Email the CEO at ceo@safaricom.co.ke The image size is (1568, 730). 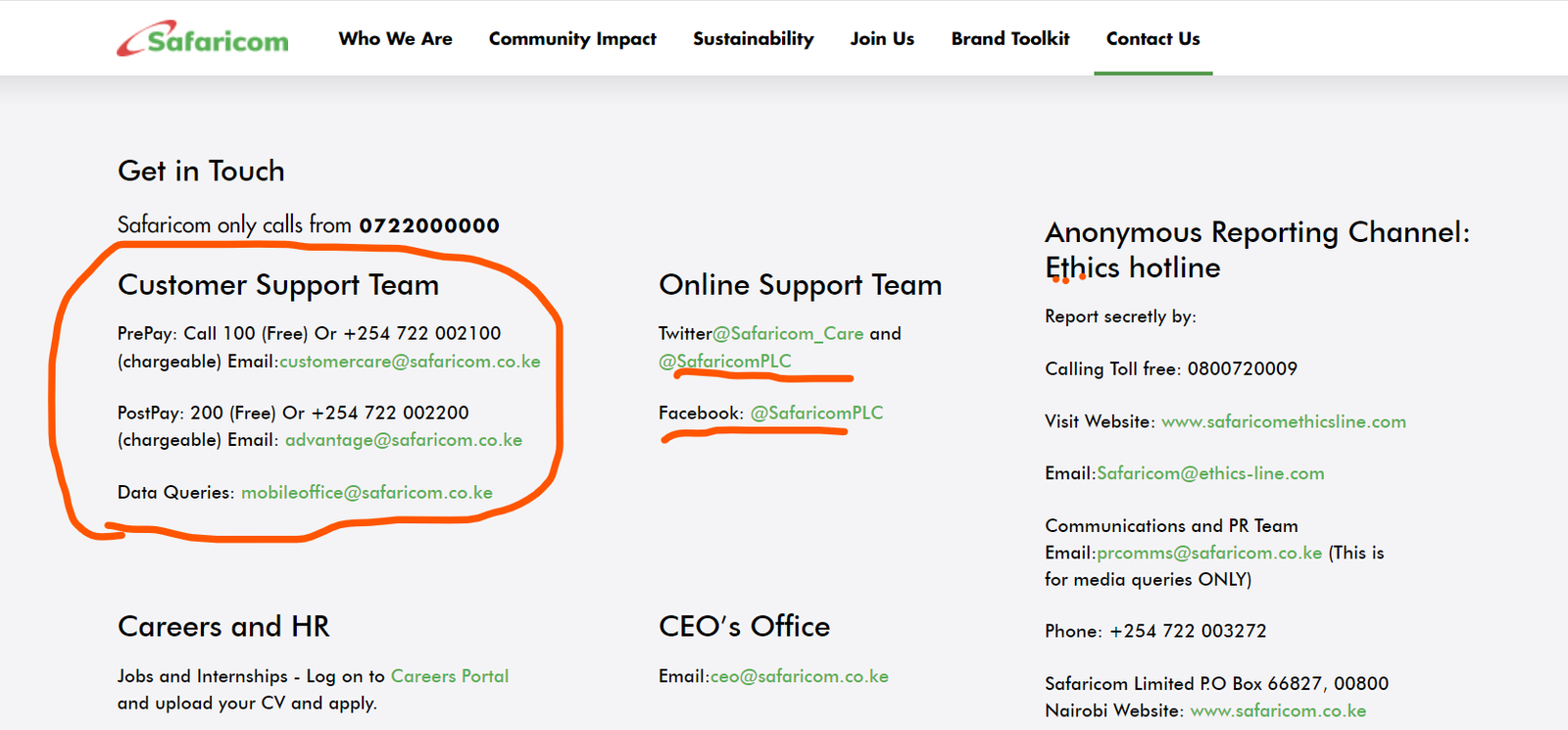click(800, 676)
